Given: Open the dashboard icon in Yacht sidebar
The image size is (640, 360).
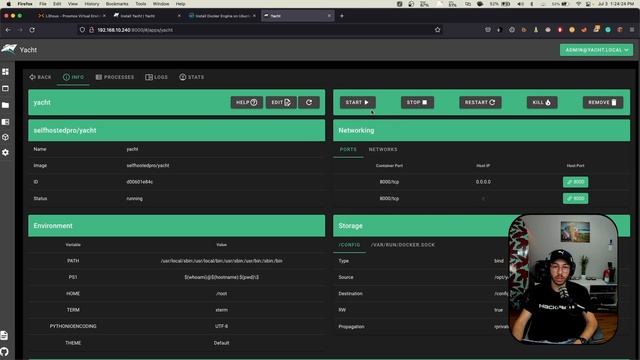Looking at the screenshot, I should 5,71.
